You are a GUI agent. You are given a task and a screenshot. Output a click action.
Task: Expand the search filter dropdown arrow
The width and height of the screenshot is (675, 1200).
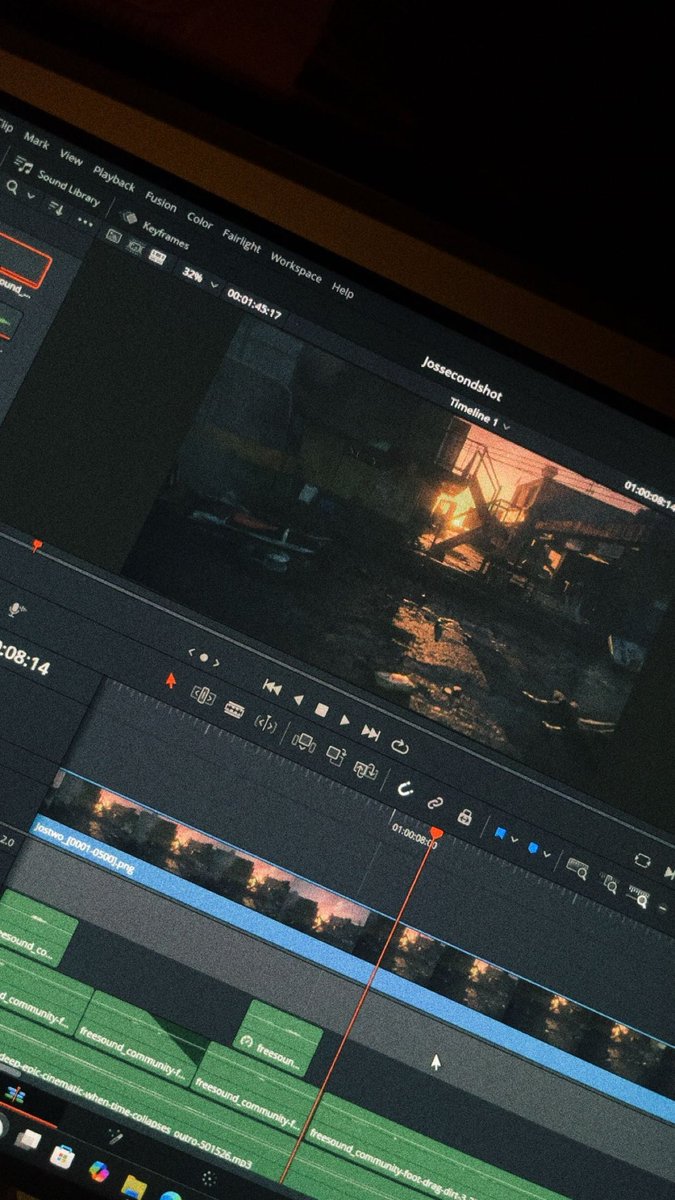coord(31,194)
